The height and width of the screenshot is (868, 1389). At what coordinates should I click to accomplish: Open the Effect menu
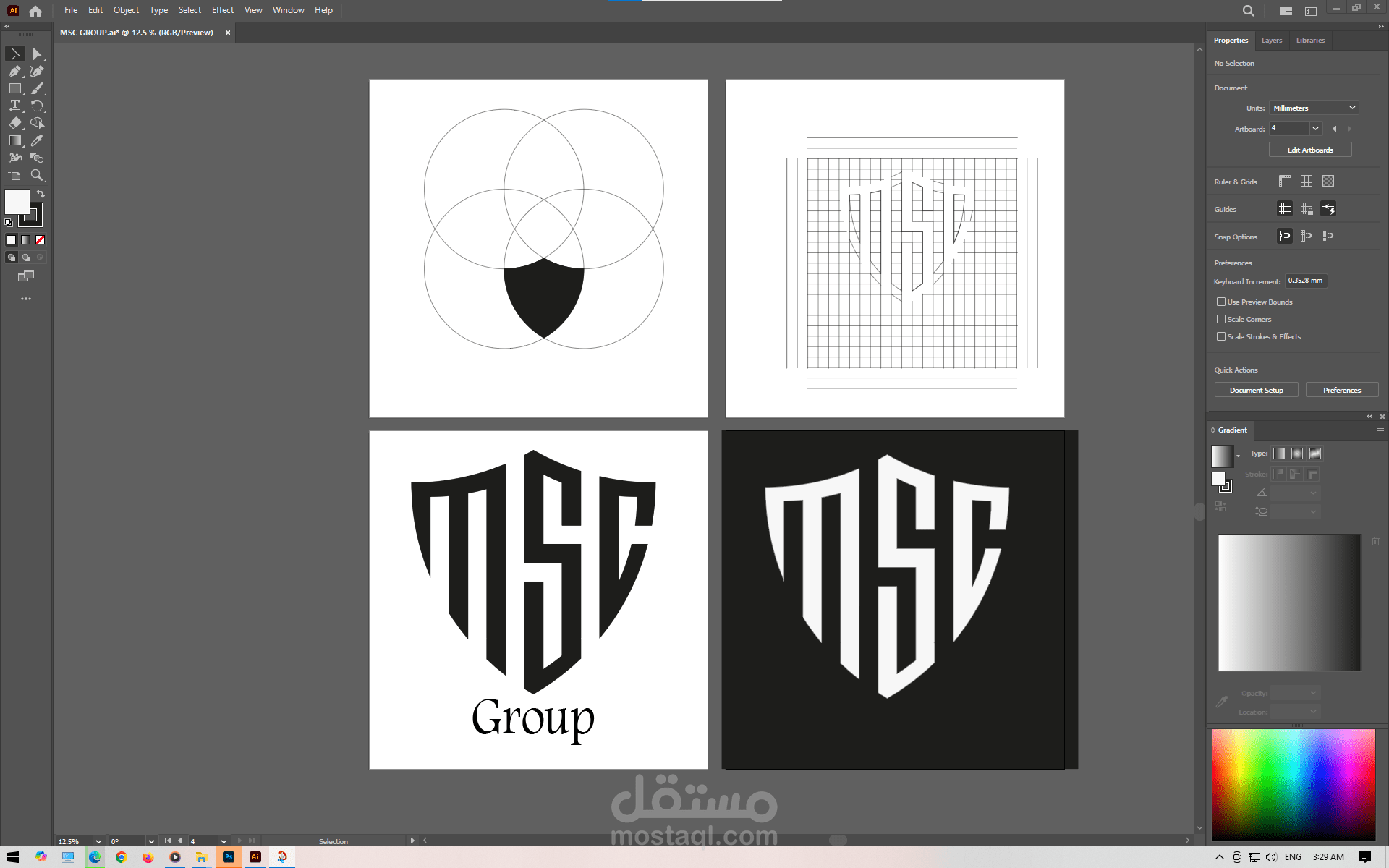click(x=222, y=10)
